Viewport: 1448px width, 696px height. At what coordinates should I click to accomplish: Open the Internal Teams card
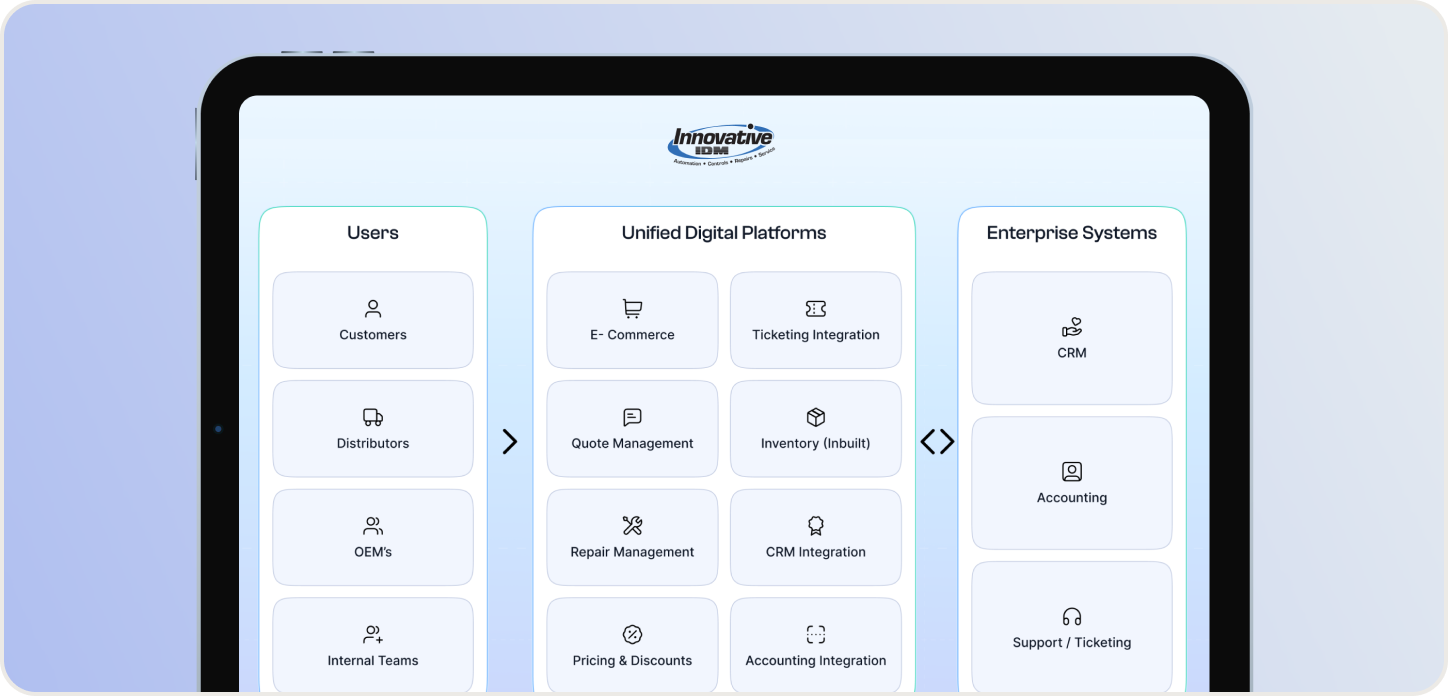click(373, 645)
